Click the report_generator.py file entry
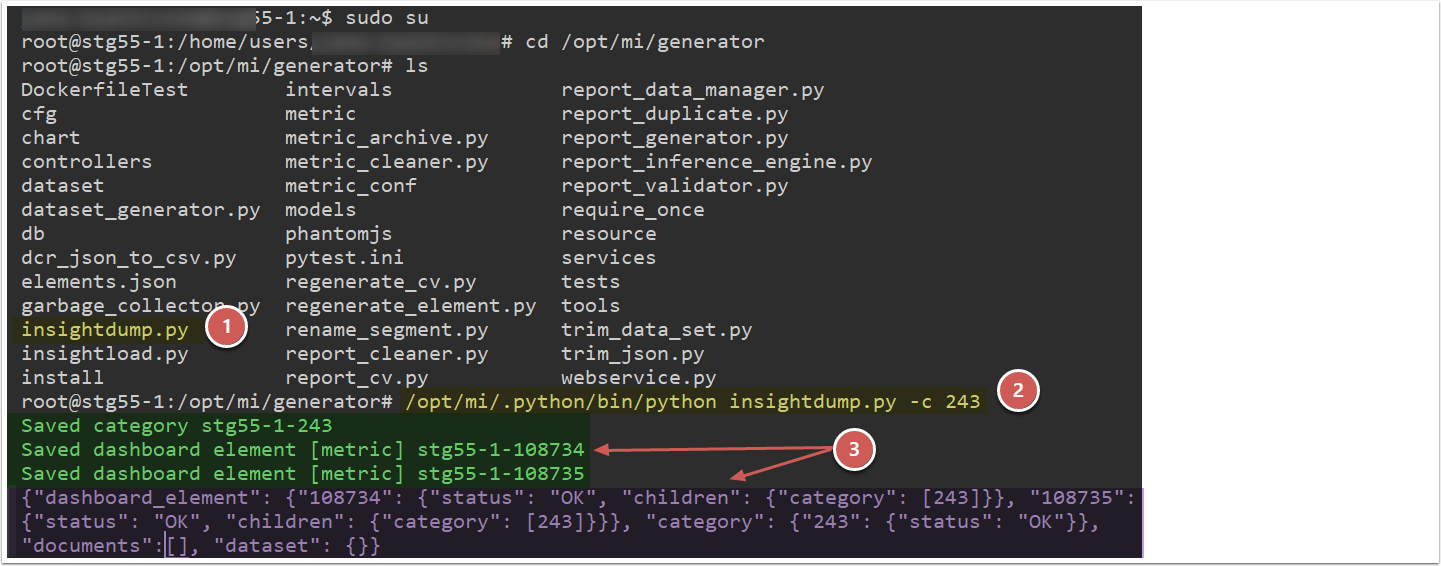This screenshot has width=1441, height=566. [x=674, y=138]
